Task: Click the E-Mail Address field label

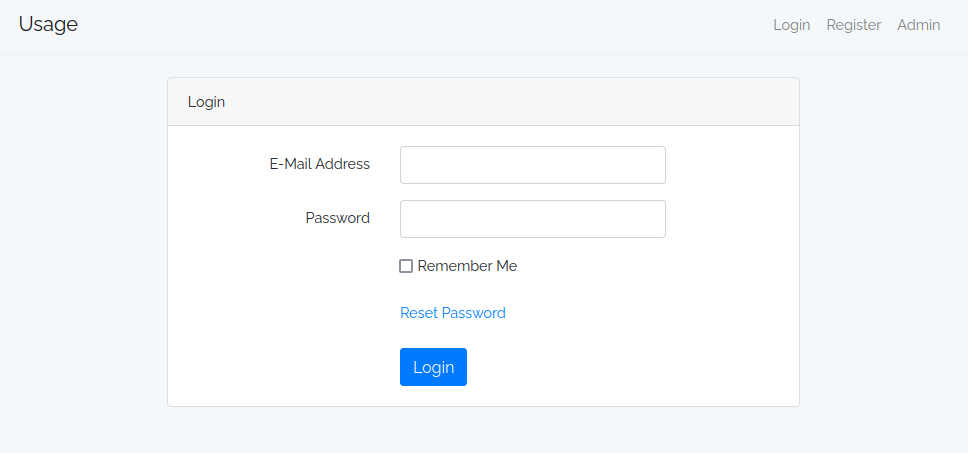Action: pyautogui.click(x=319, y=164)
